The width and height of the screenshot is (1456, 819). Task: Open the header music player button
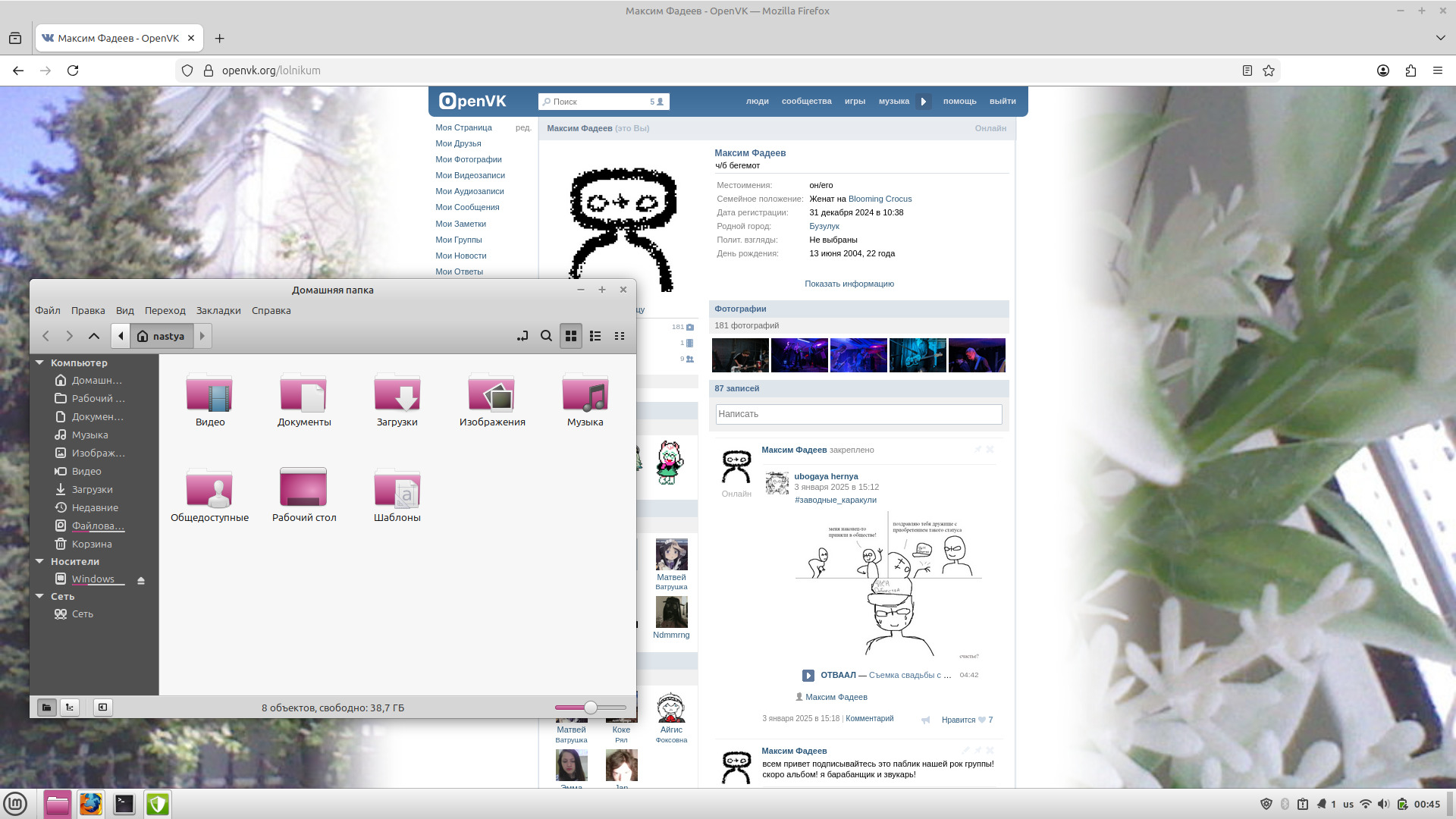(x=924, y=102)
